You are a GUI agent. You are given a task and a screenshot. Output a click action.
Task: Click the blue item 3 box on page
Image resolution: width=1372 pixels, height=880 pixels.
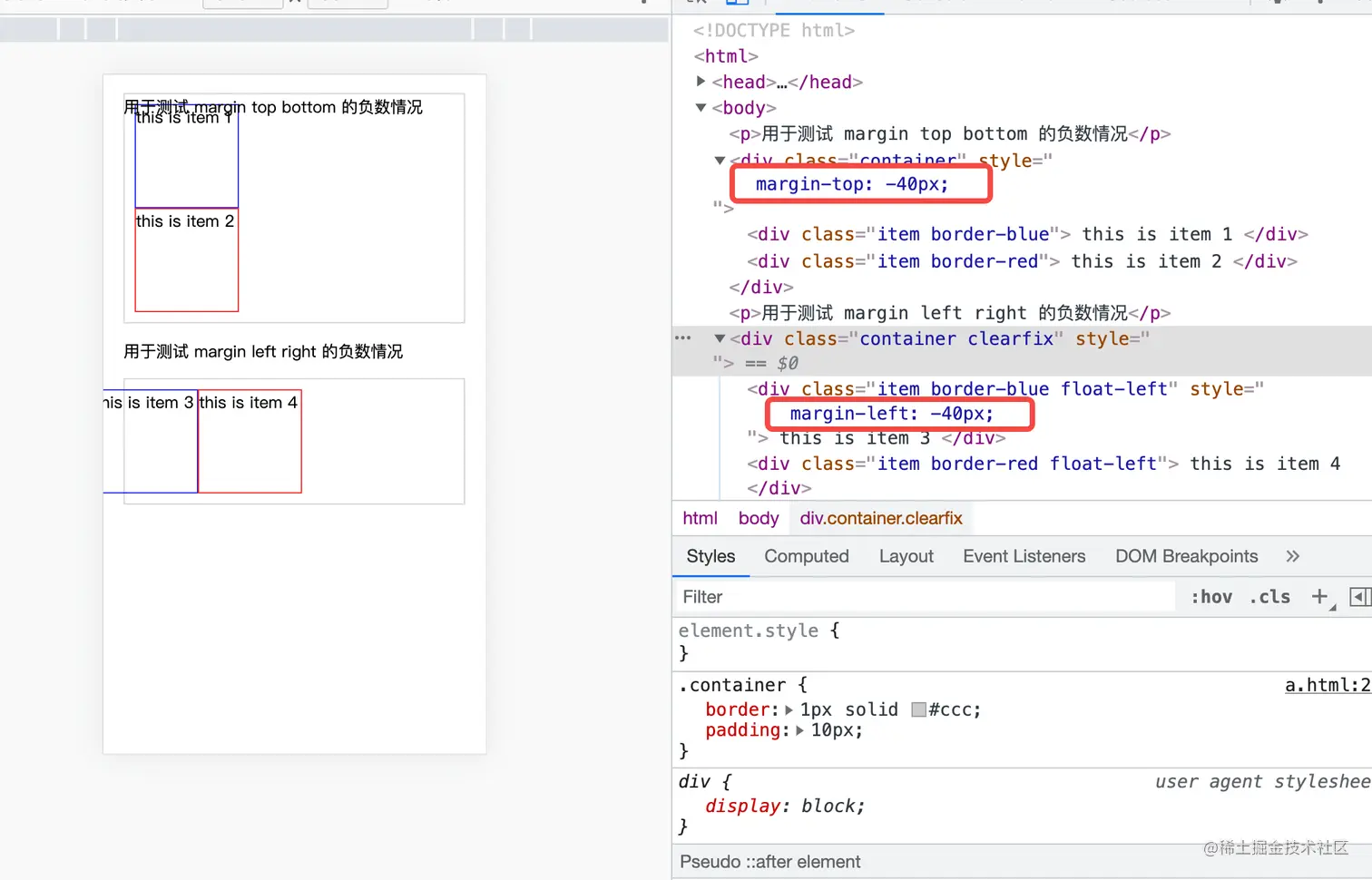[x=151, y=442]
